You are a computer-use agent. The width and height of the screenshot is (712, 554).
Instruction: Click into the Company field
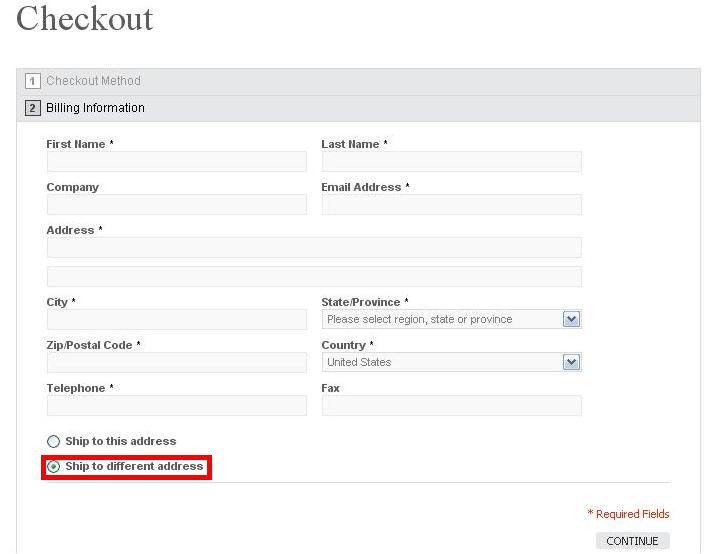pyautogui.click(x=177, y=205)
